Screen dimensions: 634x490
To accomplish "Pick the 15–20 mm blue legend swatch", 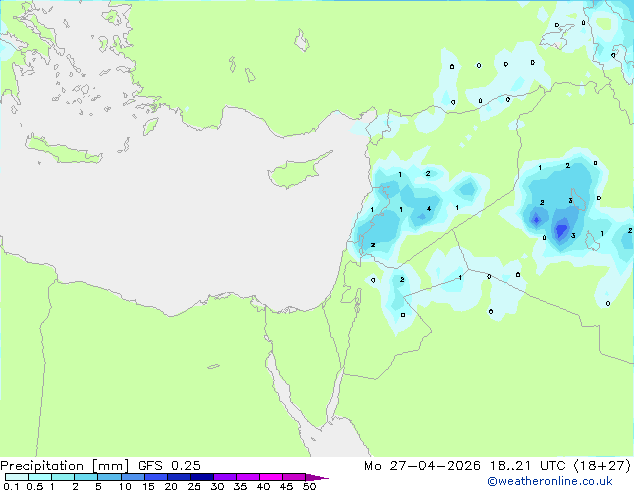I will click(x=156, y=477).
